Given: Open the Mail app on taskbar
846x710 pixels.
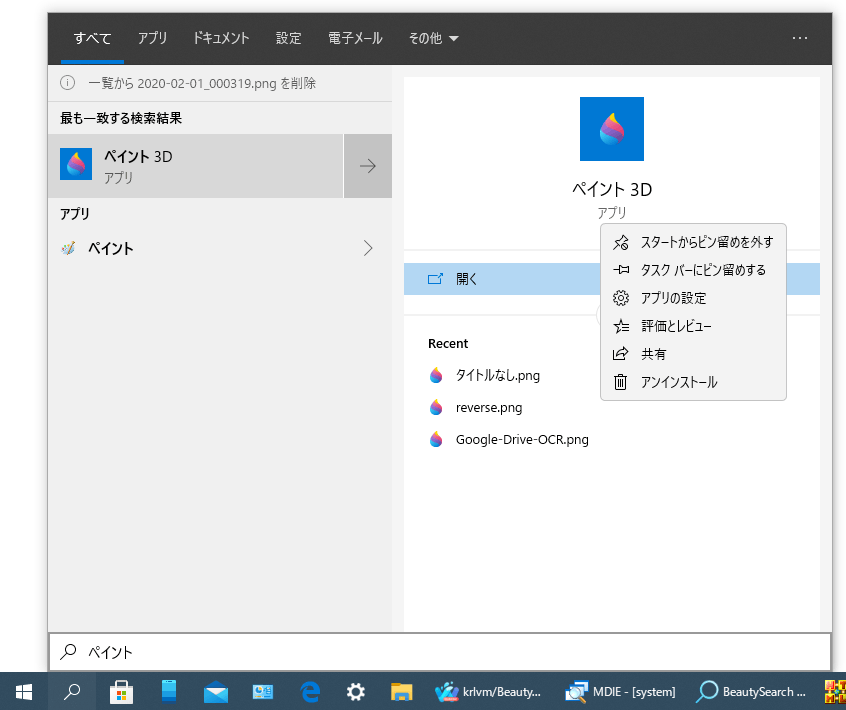Looking at the screenshot, I should click(216, 691).
